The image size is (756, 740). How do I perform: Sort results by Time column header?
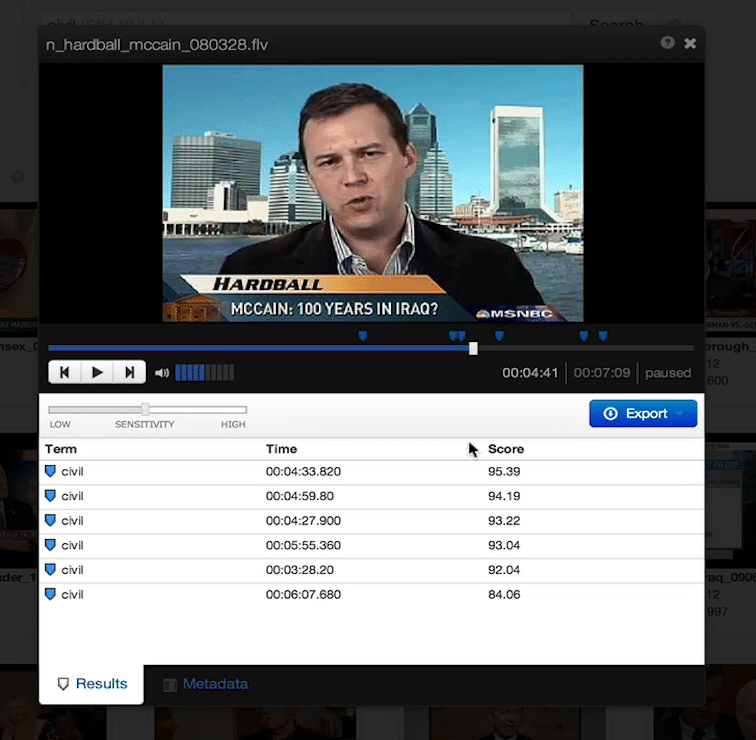(x=281, y=449)
